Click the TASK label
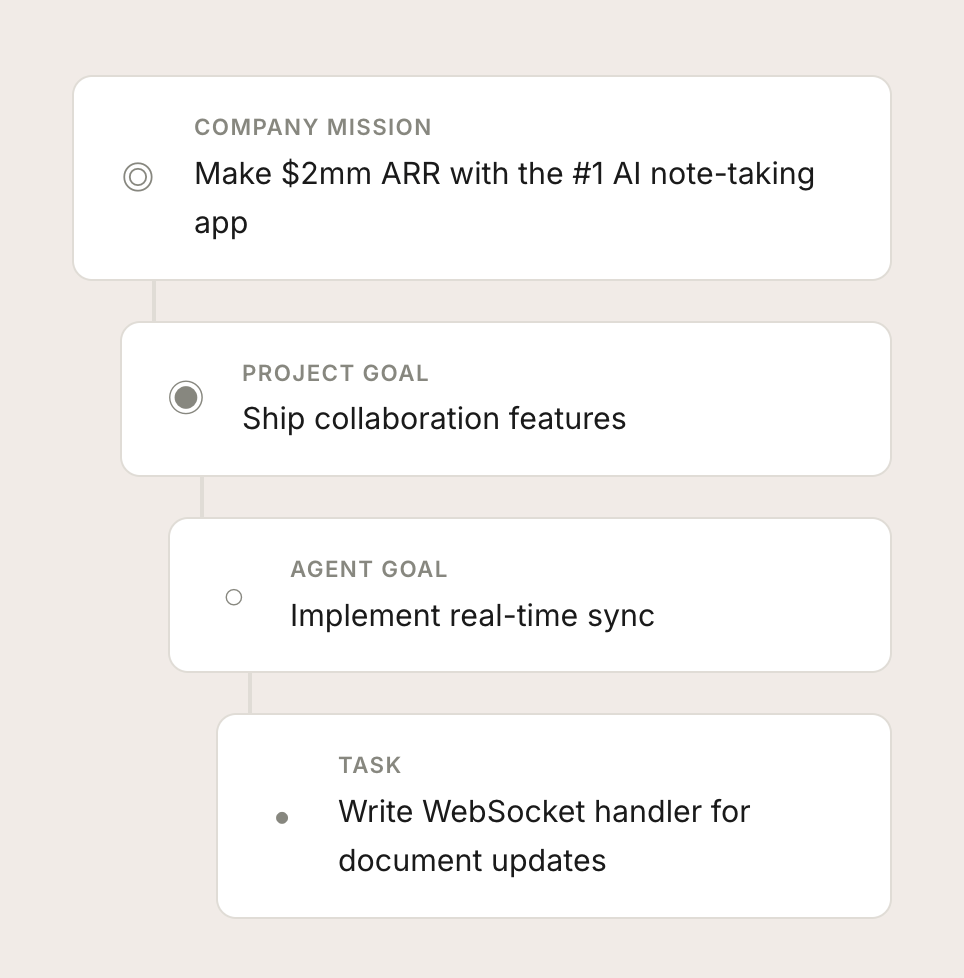The height and width of the screenshot is (978, 964). click(x=370, y=765)
